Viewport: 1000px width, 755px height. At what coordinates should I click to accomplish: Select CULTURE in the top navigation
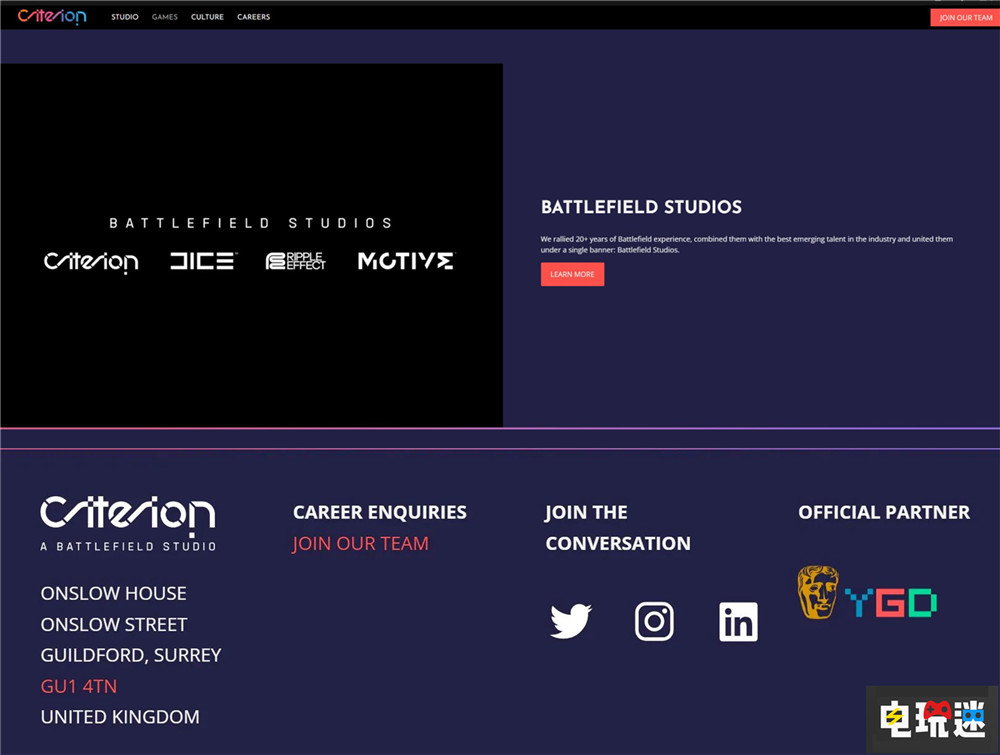207,17
